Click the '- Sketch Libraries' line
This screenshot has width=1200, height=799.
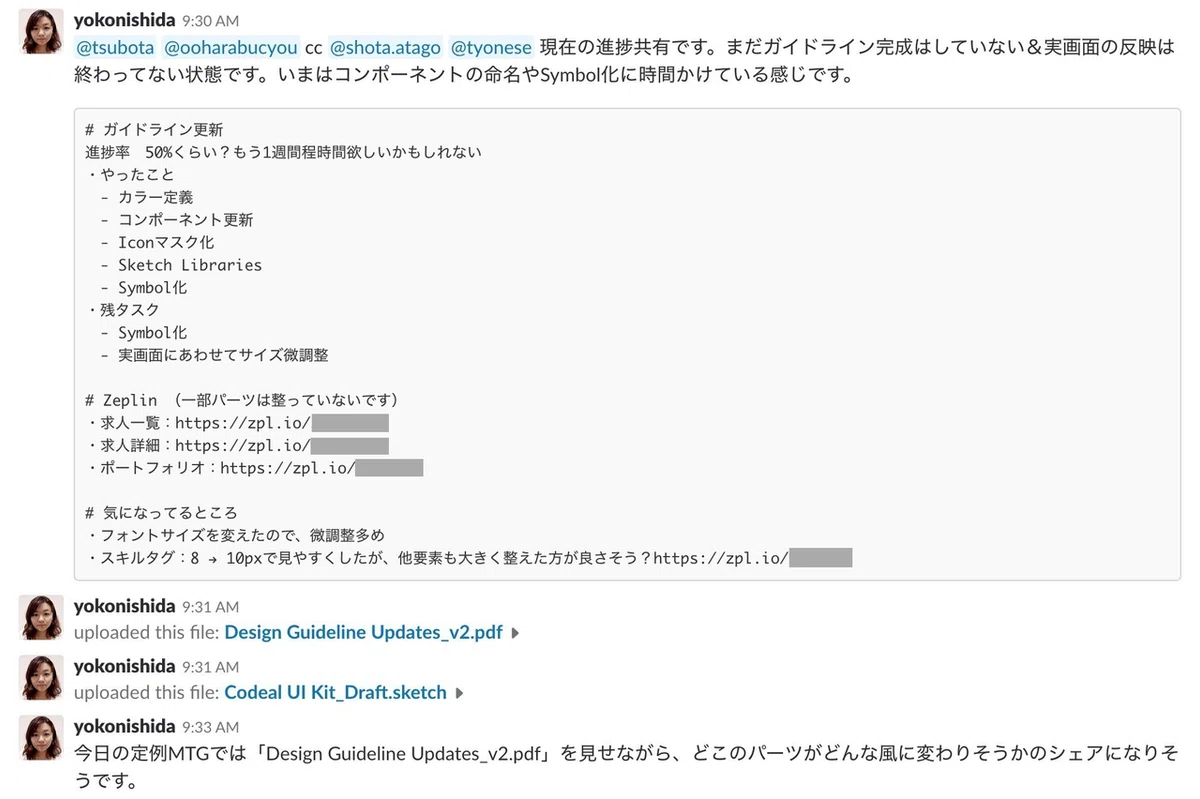tap(181, 265)
